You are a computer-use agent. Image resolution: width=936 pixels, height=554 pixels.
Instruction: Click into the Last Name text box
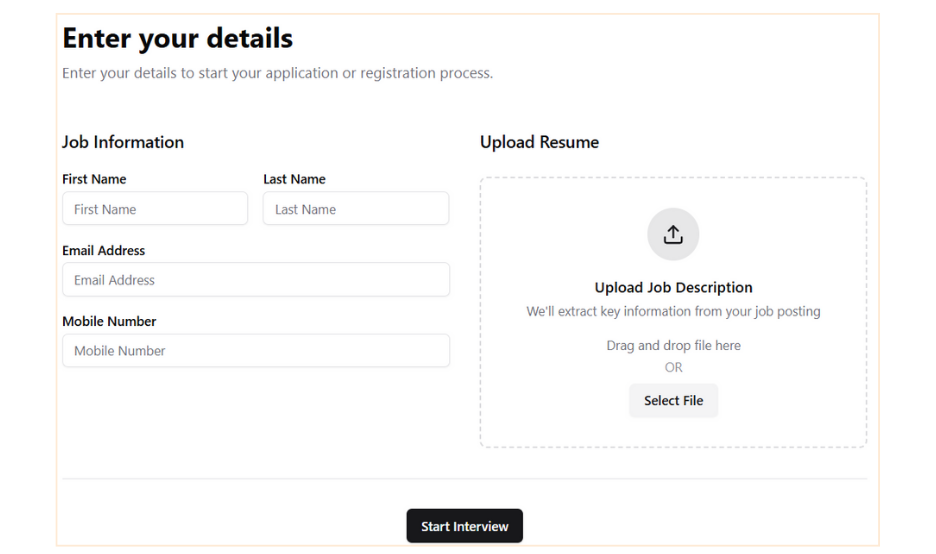point(355,209)
